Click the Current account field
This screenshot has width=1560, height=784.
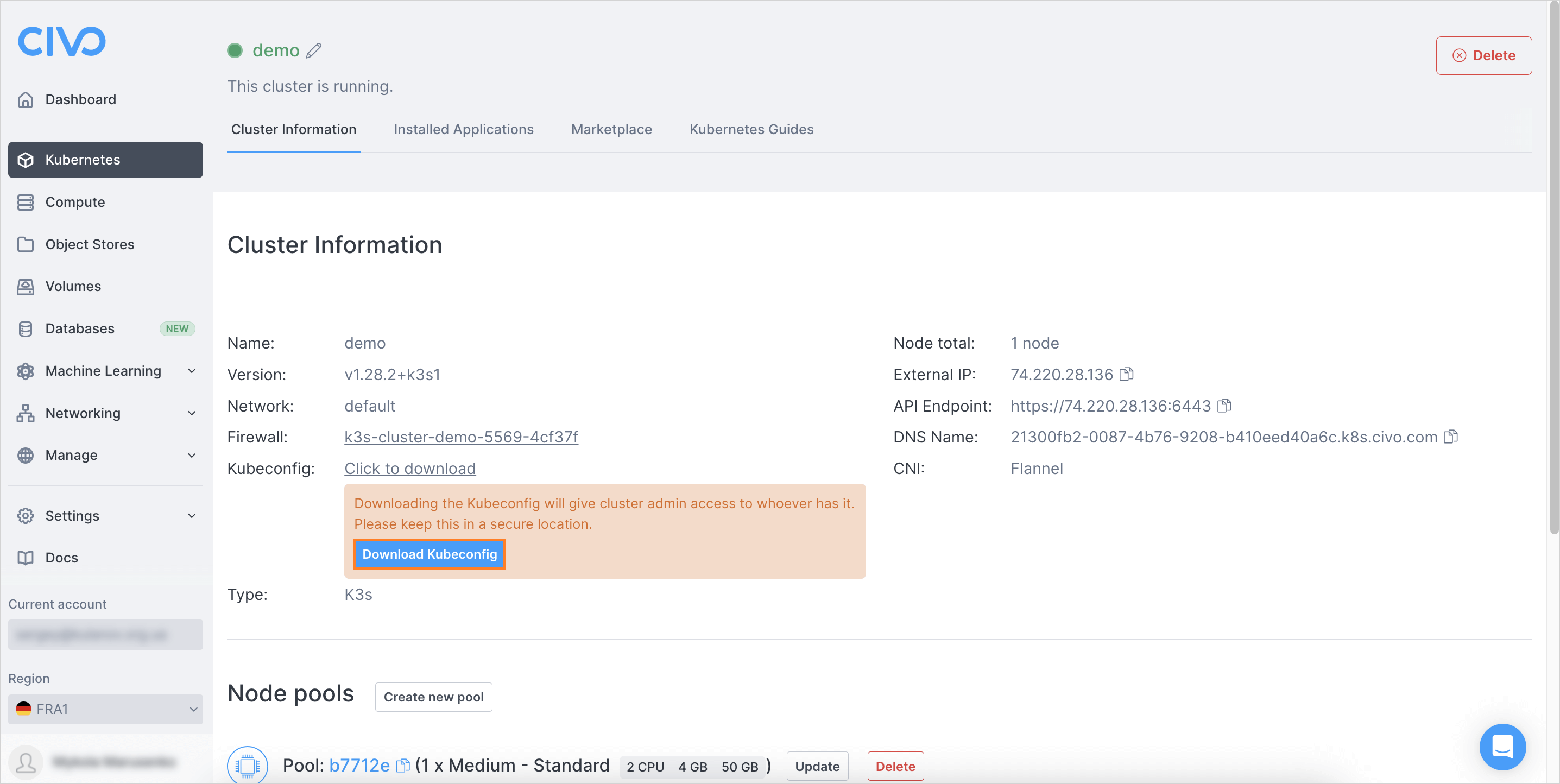(x=105, y=635)
